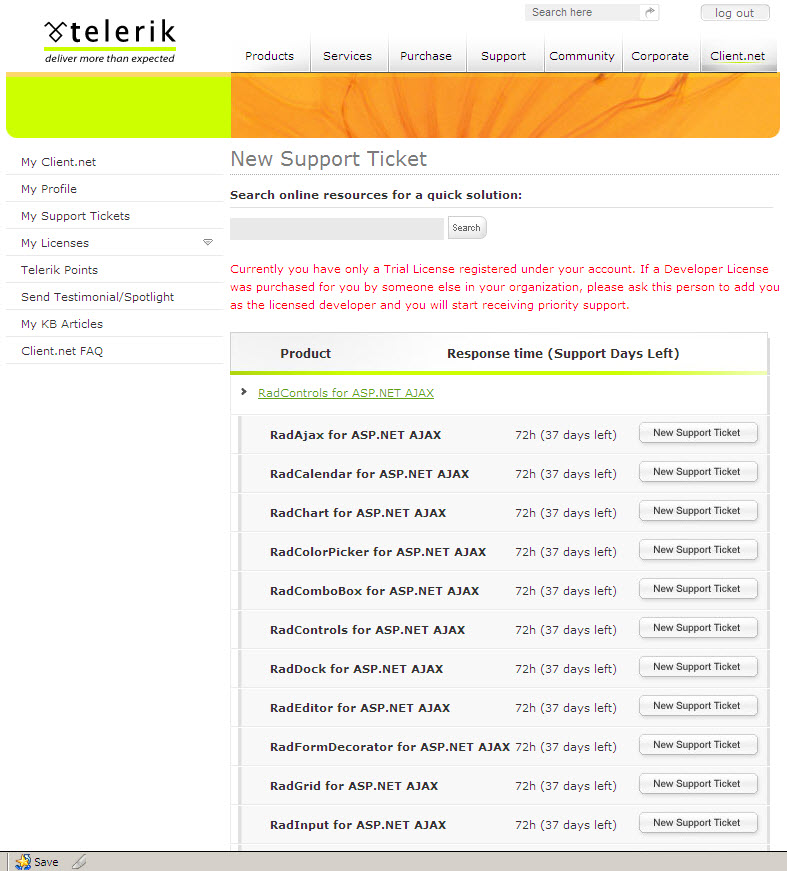This screenshot has height=871, width=787.
Task: Click RadGrid for ASP.NET AJAX row text
Action: tap(354, 786)
